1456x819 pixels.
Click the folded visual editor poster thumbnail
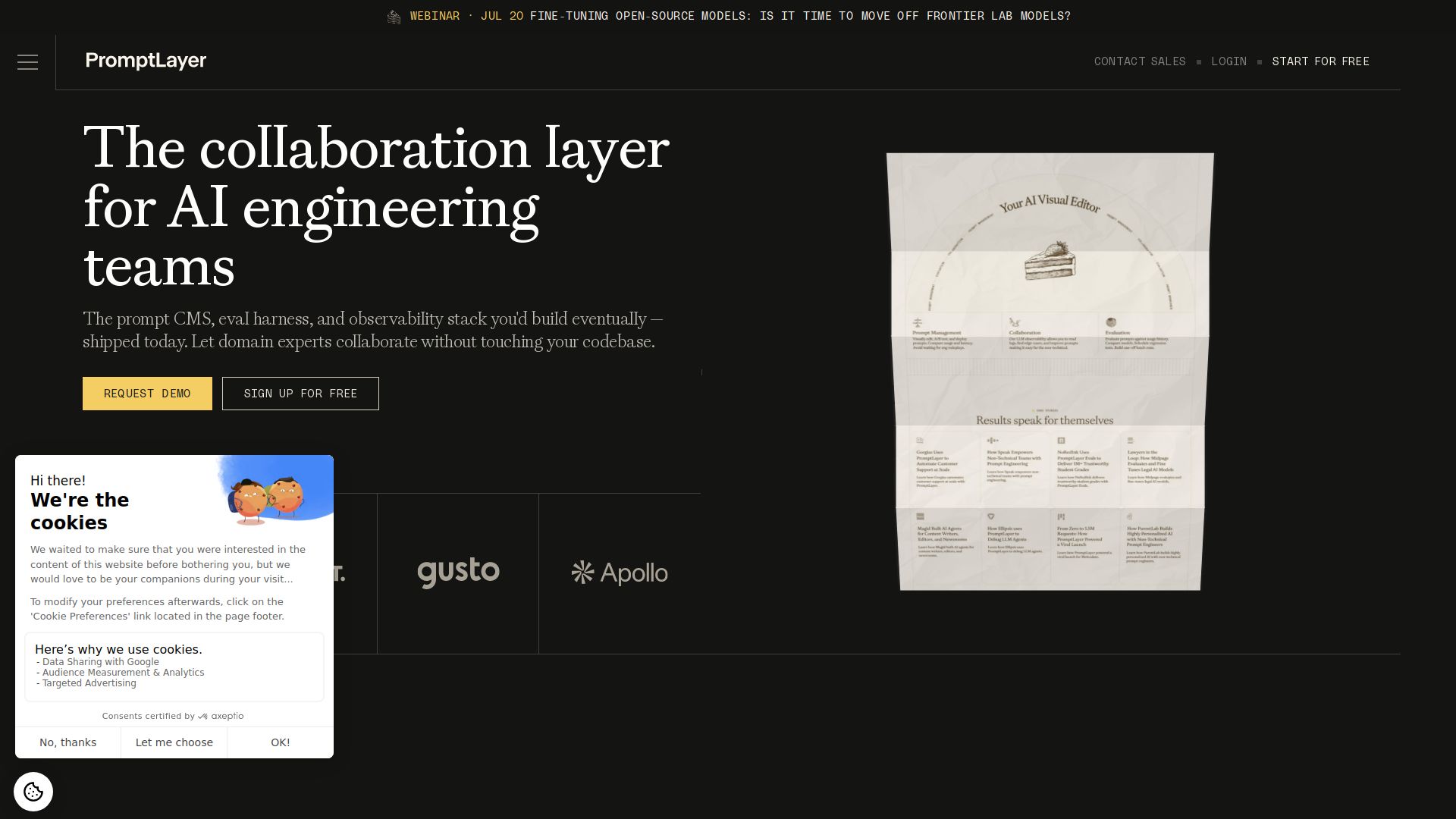[x=1050, y=372]
